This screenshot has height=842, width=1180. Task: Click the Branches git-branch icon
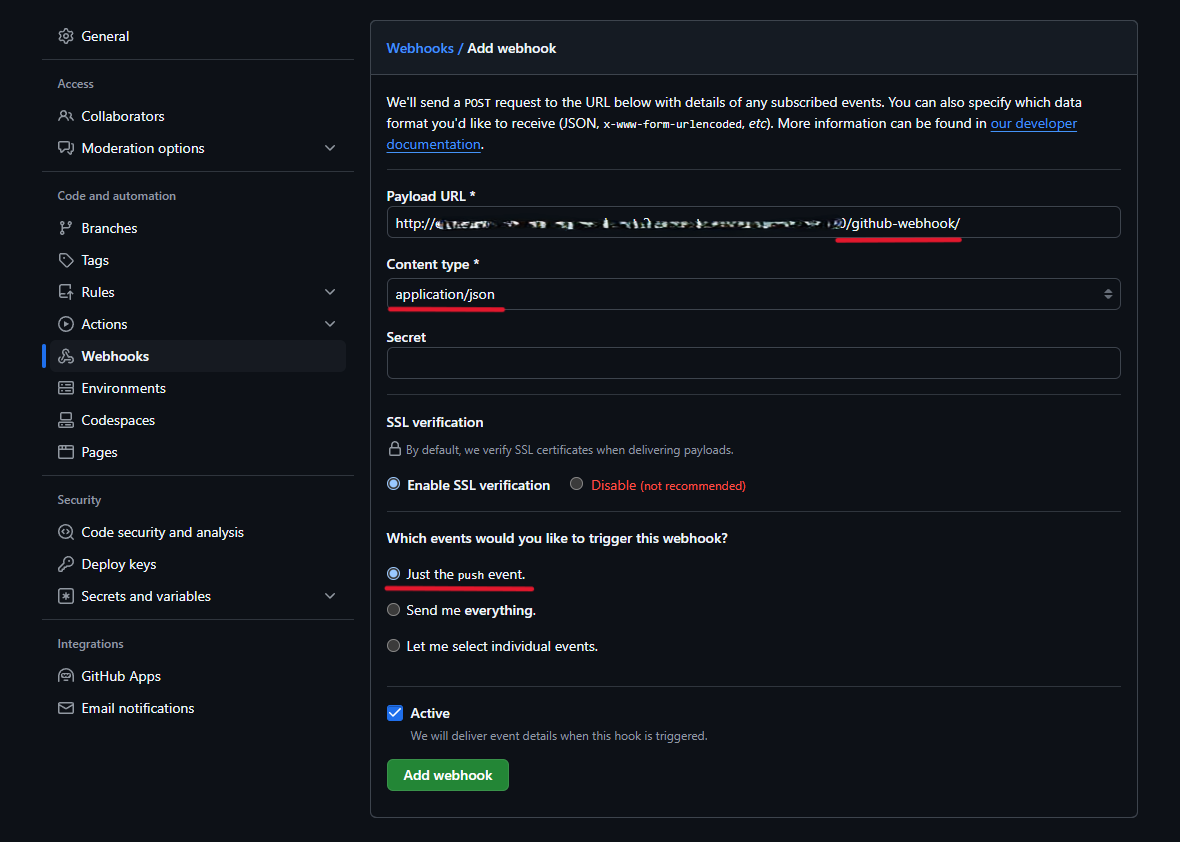(x=66, y=228)
